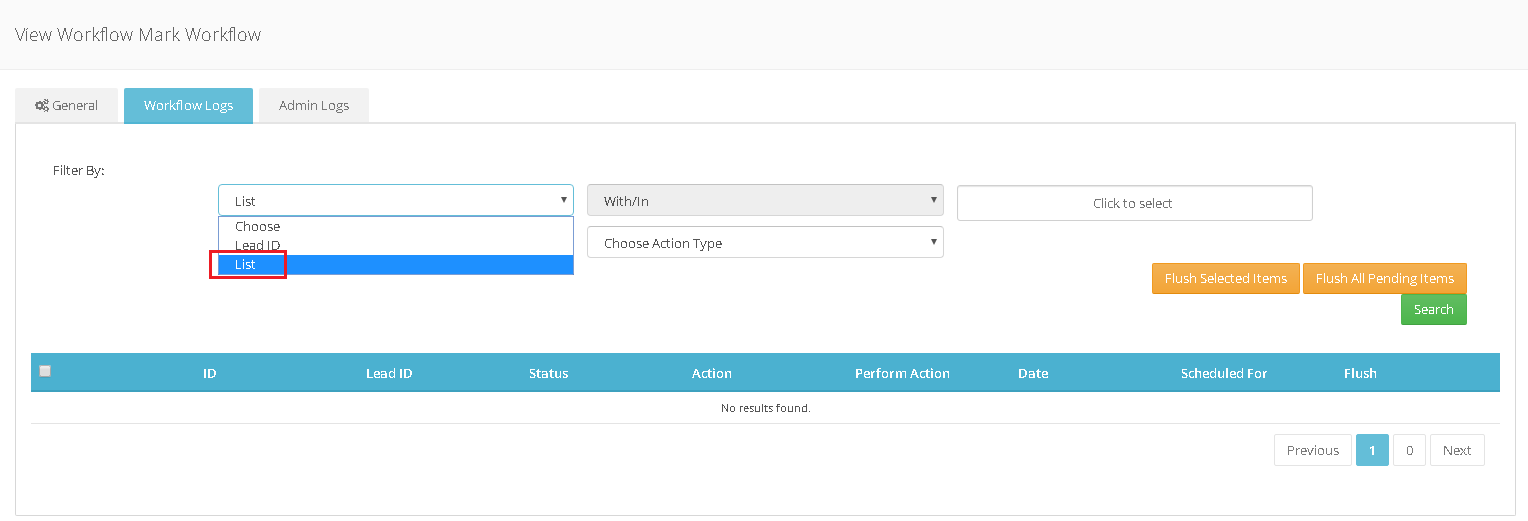Switch to the Admin Logs tab
This screenshot has height=521, width=1528.
pyautogui.click(x=314, y=105)
